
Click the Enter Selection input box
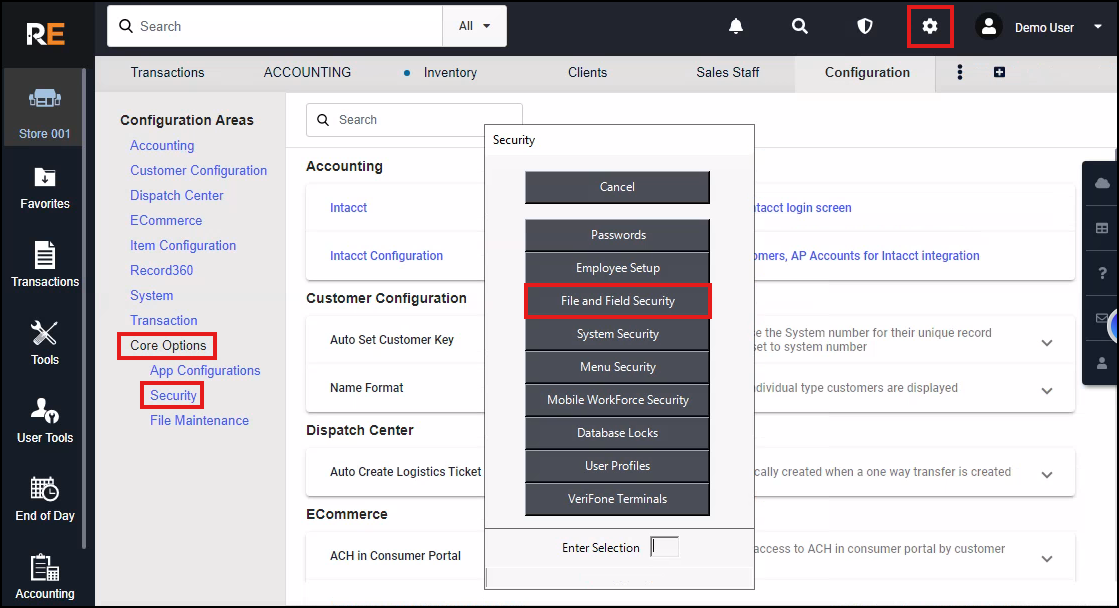664,547
